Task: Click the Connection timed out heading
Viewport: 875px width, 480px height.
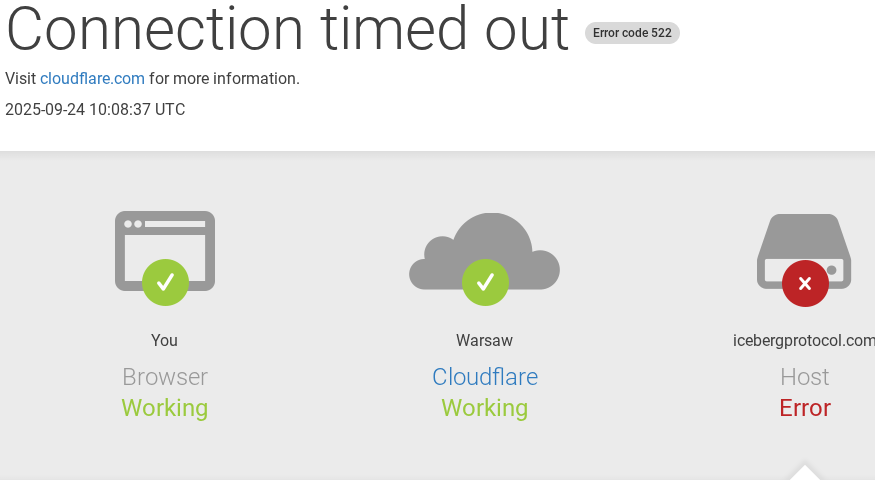Action: [x=288, y=28]
